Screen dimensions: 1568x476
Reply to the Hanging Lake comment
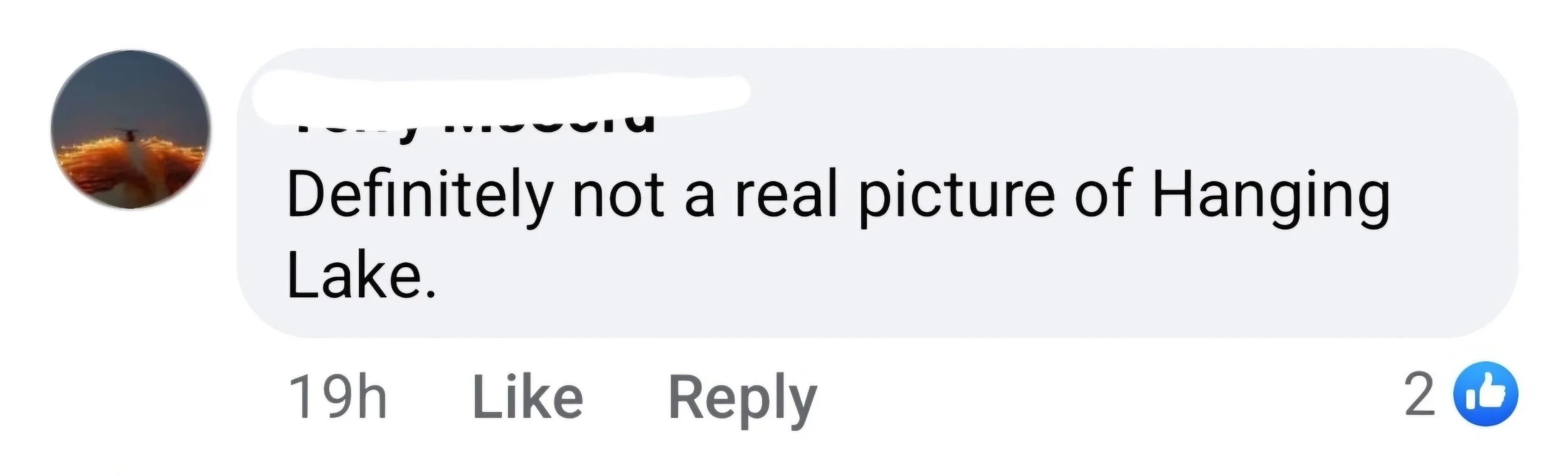tap(743, 400)
